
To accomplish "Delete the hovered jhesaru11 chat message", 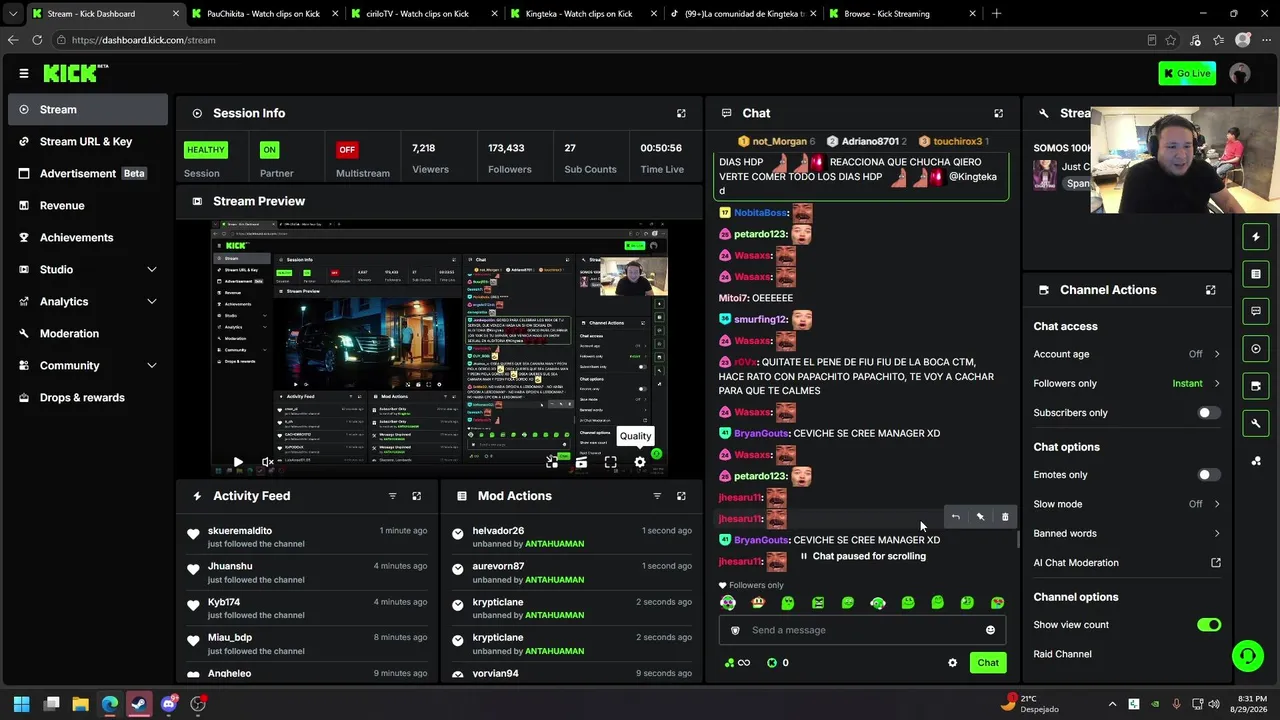I will pos(1005,517).
